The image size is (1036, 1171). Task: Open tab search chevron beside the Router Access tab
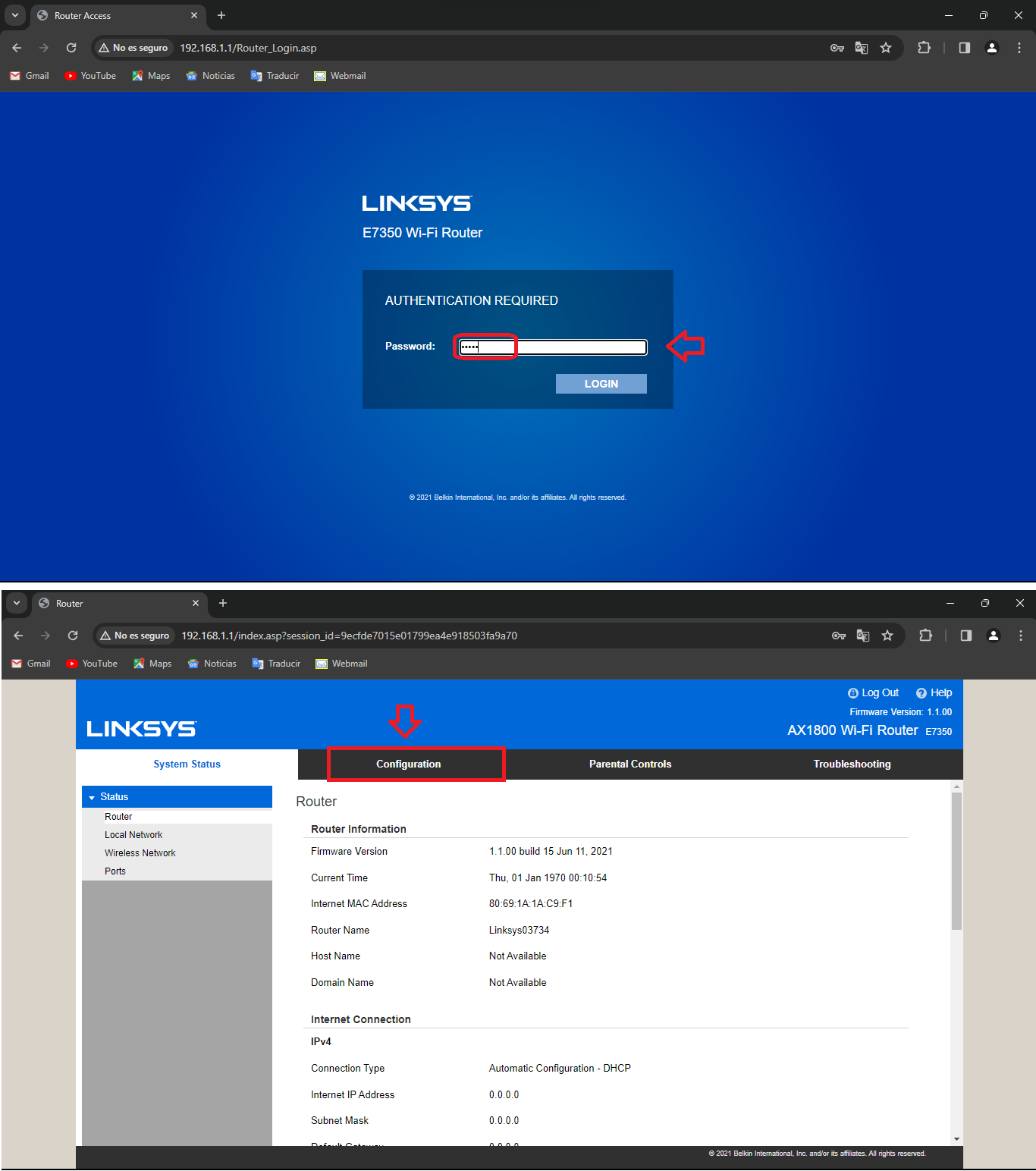coord(15,15)
